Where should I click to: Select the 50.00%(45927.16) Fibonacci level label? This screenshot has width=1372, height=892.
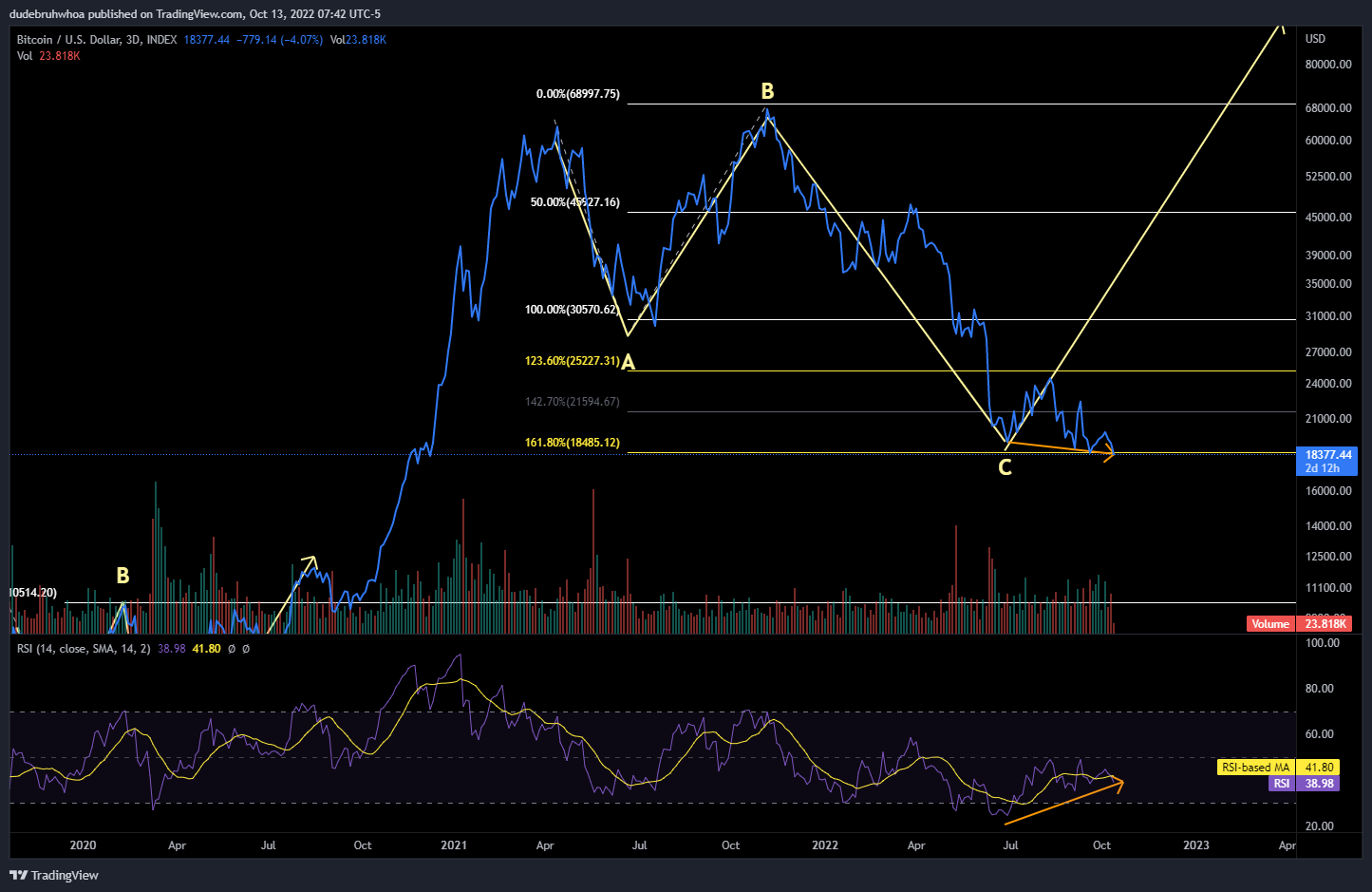click(574, 202)
